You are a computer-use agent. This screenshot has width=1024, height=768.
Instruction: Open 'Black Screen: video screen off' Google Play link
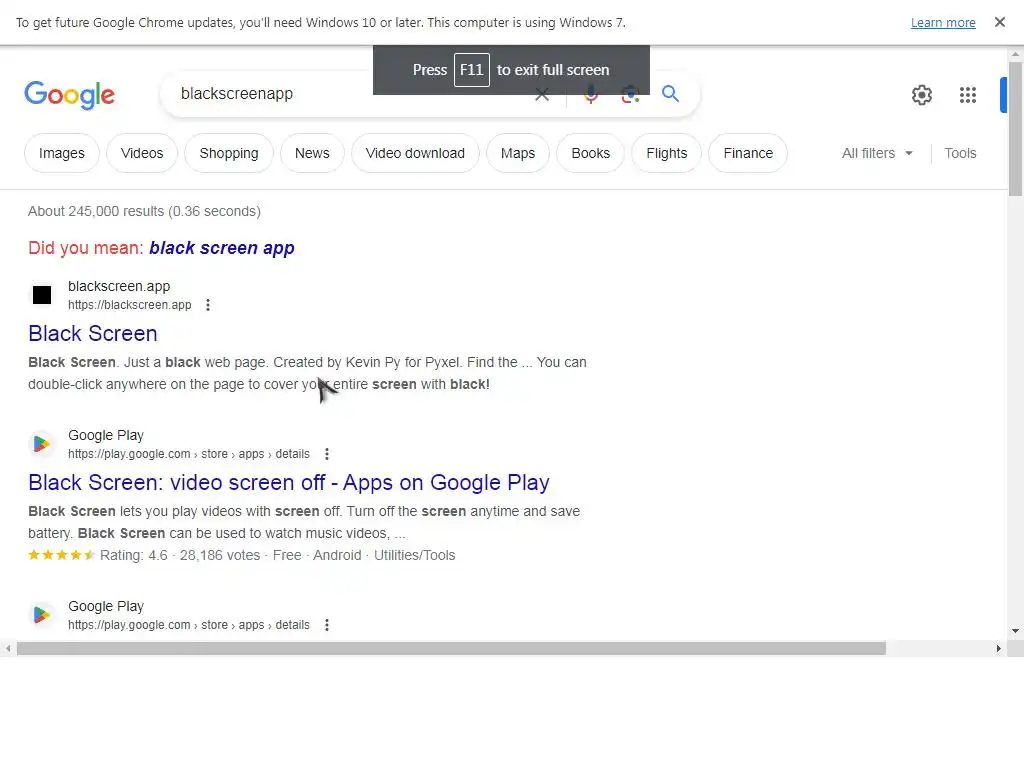[289, 483]
